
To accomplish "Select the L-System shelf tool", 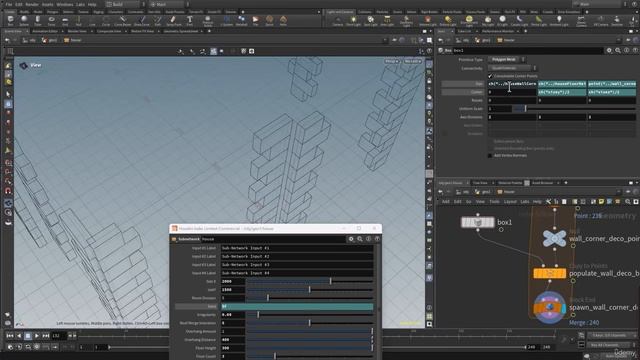I will (227, 20).
